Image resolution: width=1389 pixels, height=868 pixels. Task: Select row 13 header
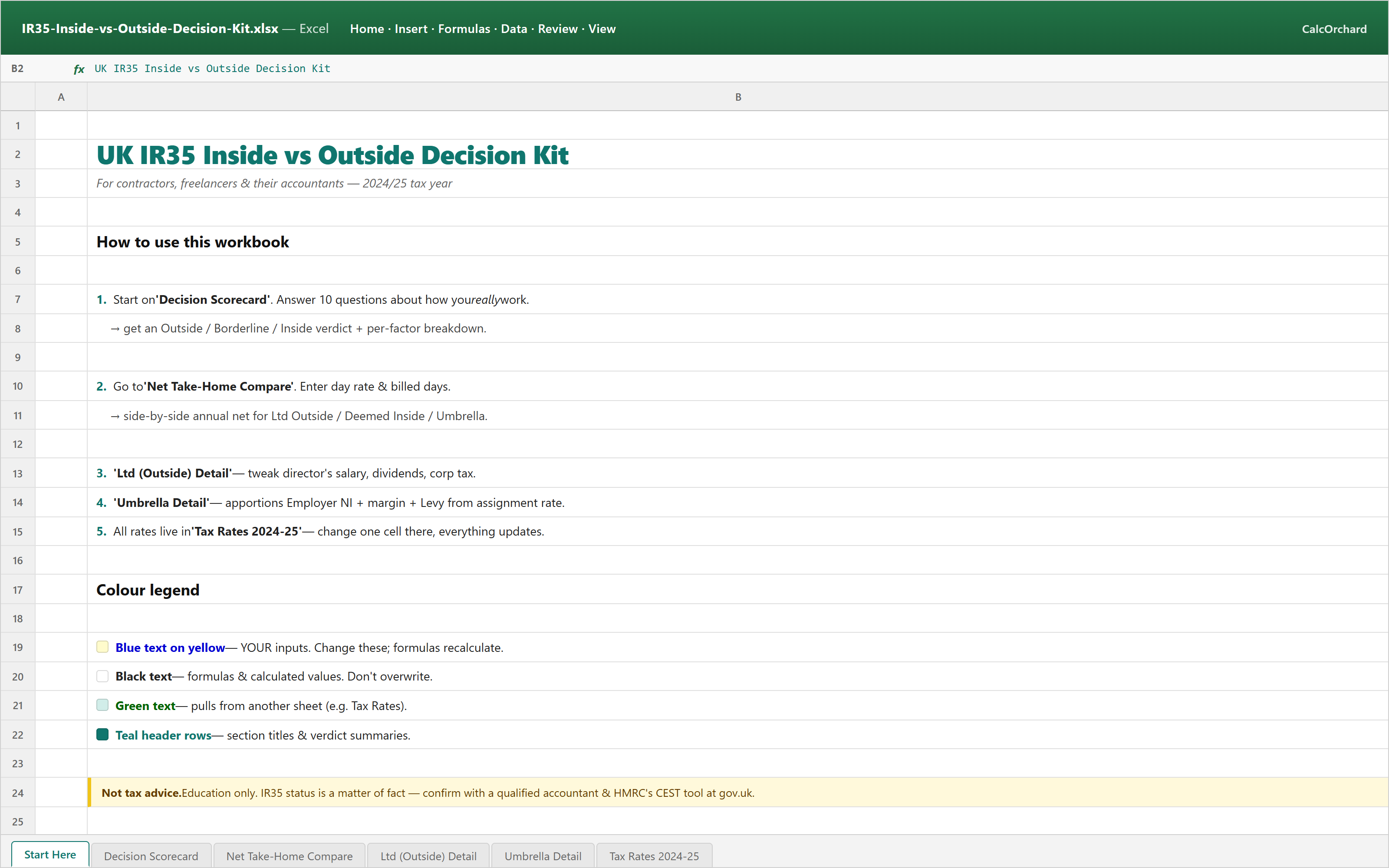(x=18, y=473)
